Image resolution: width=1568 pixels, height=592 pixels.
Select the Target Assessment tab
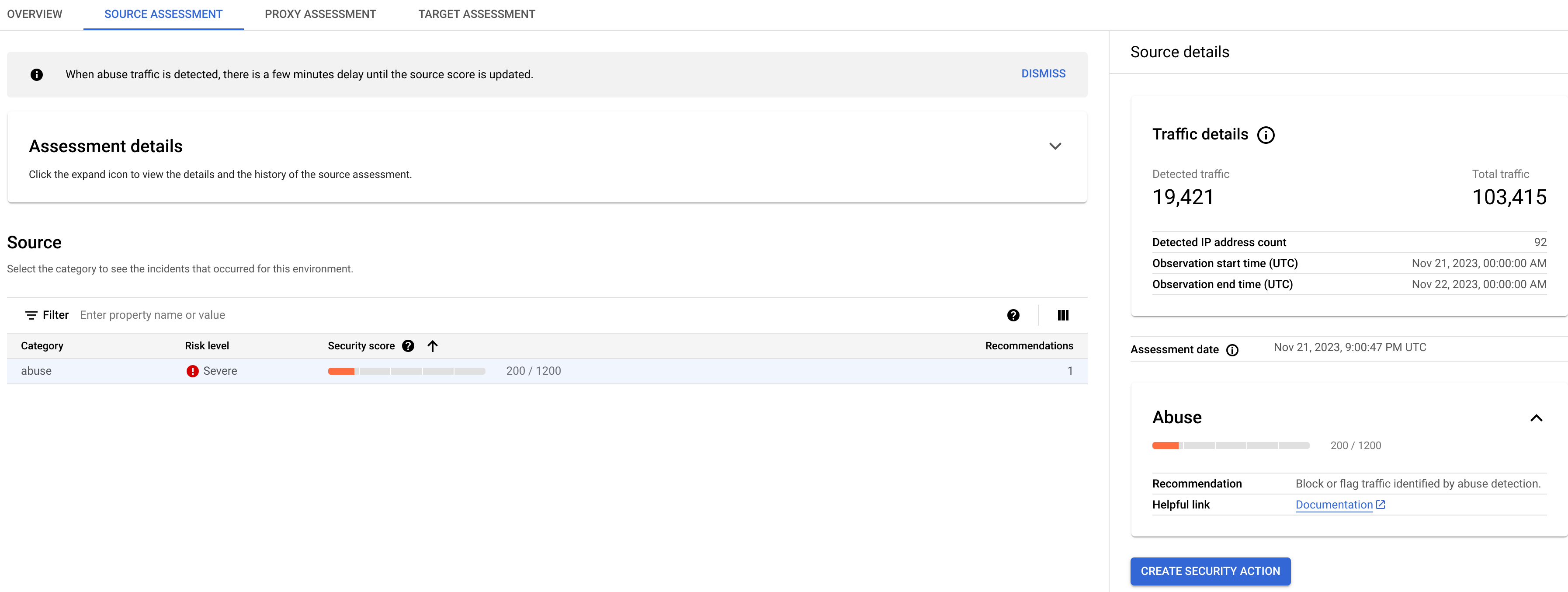tap(477, 14)
